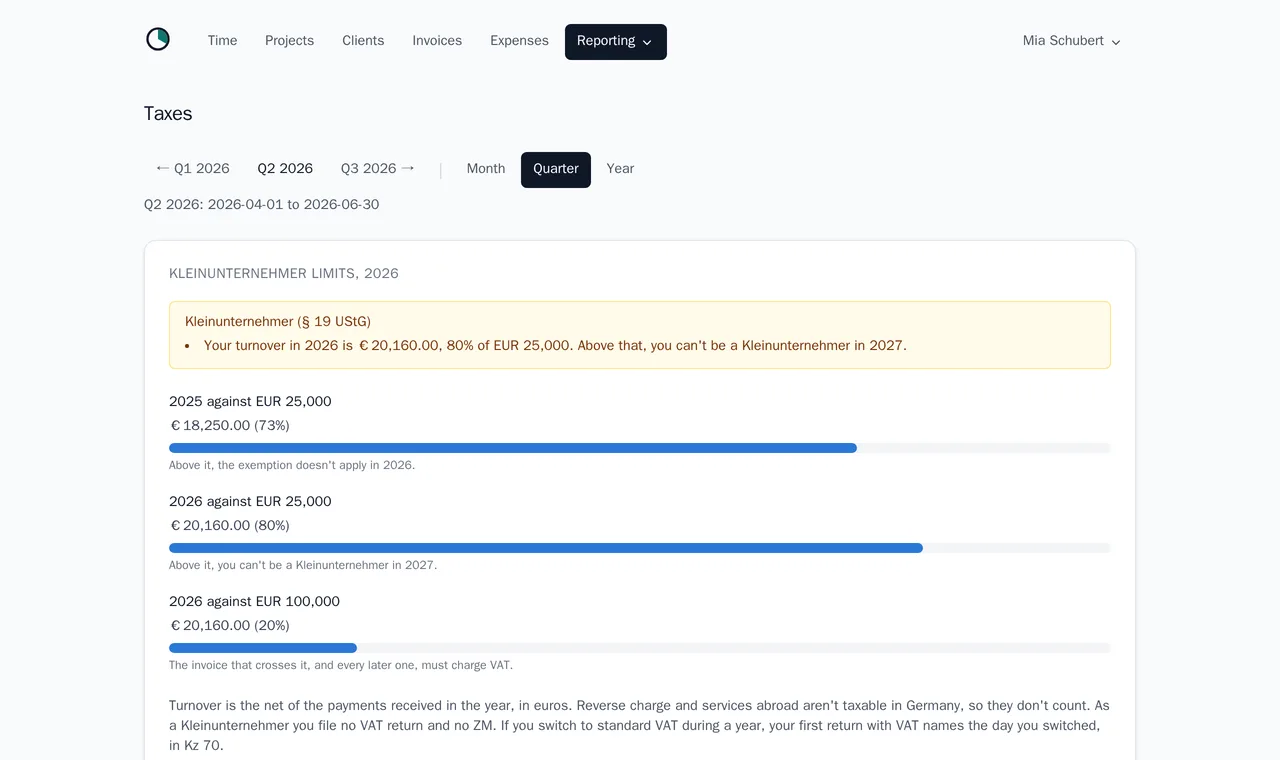Switch period view to Year
The height and width of the screenshot is (760, 1280).
pyautogui.click(x=620, y=169)
